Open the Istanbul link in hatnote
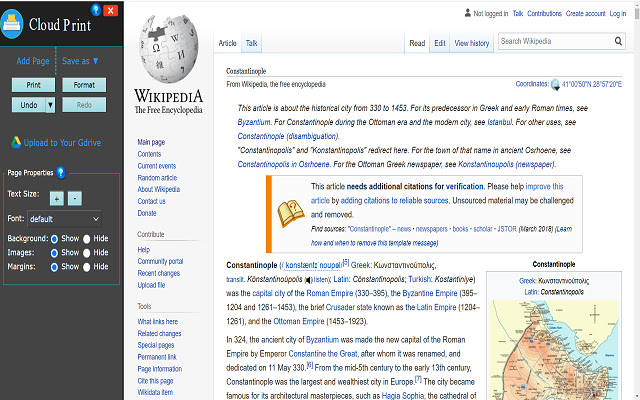 click(500, 122)
